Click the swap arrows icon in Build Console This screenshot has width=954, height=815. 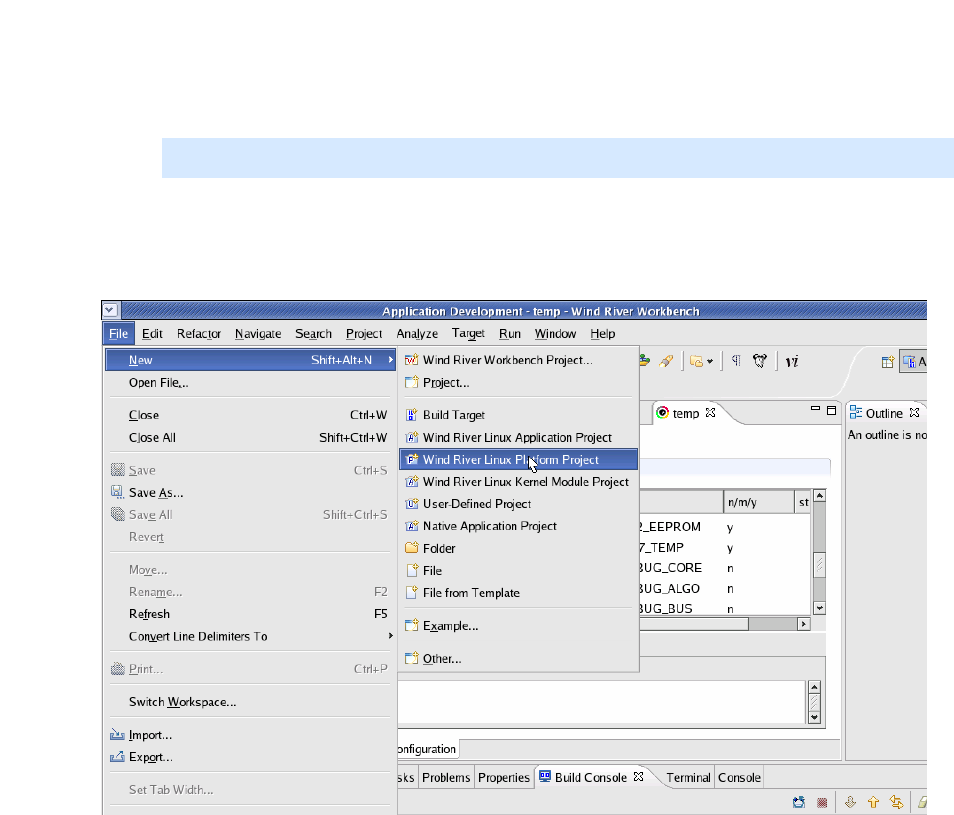[896, 803]
